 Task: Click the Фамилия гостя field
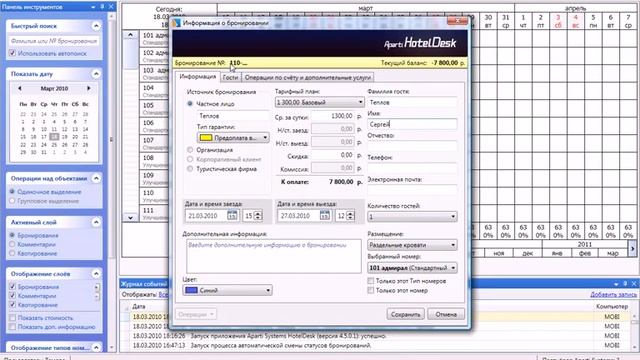412,102
